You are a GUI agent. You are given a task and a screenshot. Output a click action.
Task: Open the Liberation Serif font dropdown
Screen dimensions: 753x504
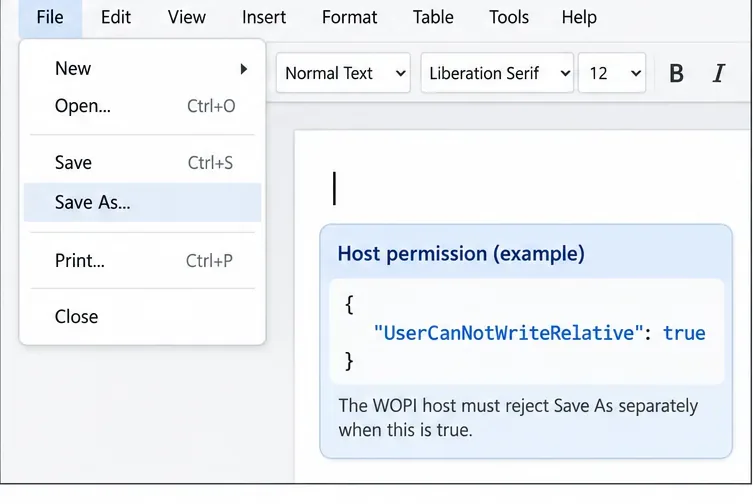click(x=497, y=73)
